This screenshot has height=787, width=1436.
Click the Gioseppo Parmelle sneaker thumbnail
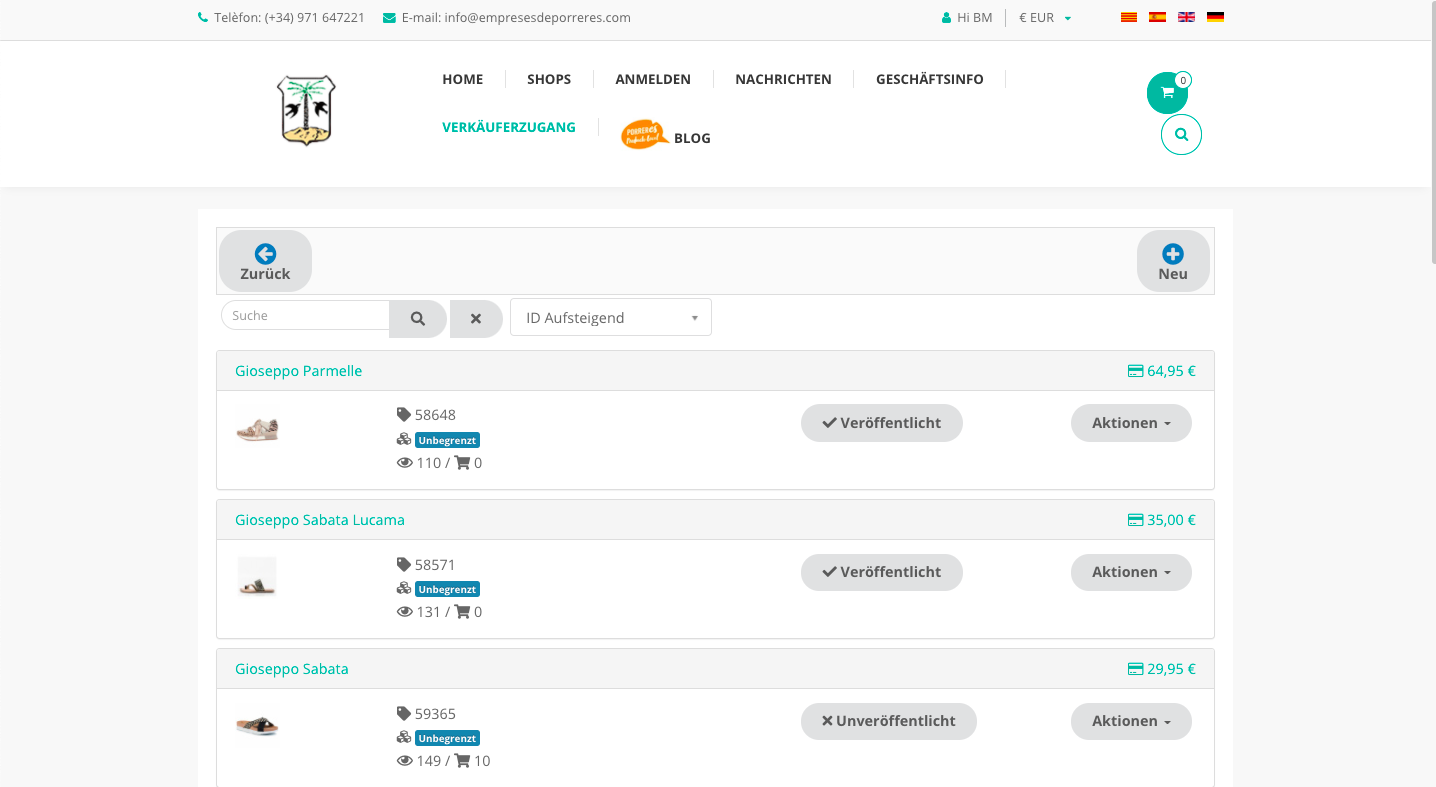pos(257,428)
